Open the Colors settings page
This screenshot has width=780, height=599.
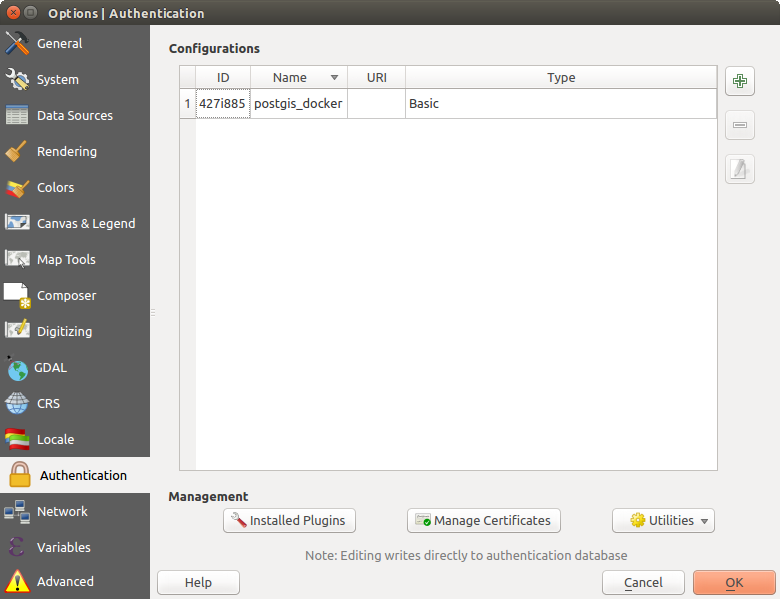click(55, 188)
